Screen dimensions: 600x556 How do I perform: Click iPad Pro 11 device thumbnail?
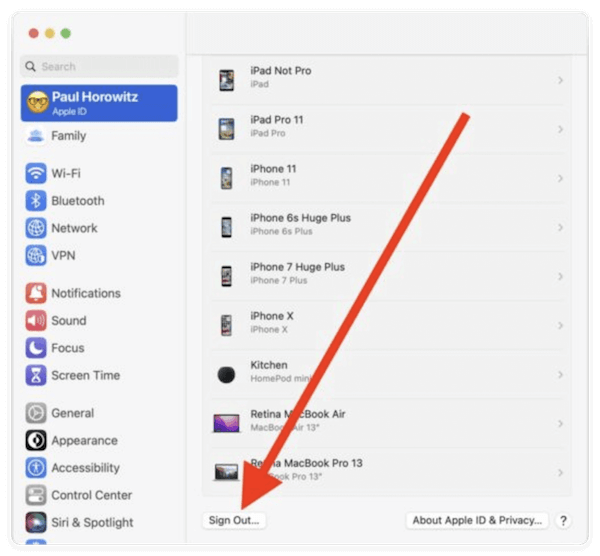point(227,129)
